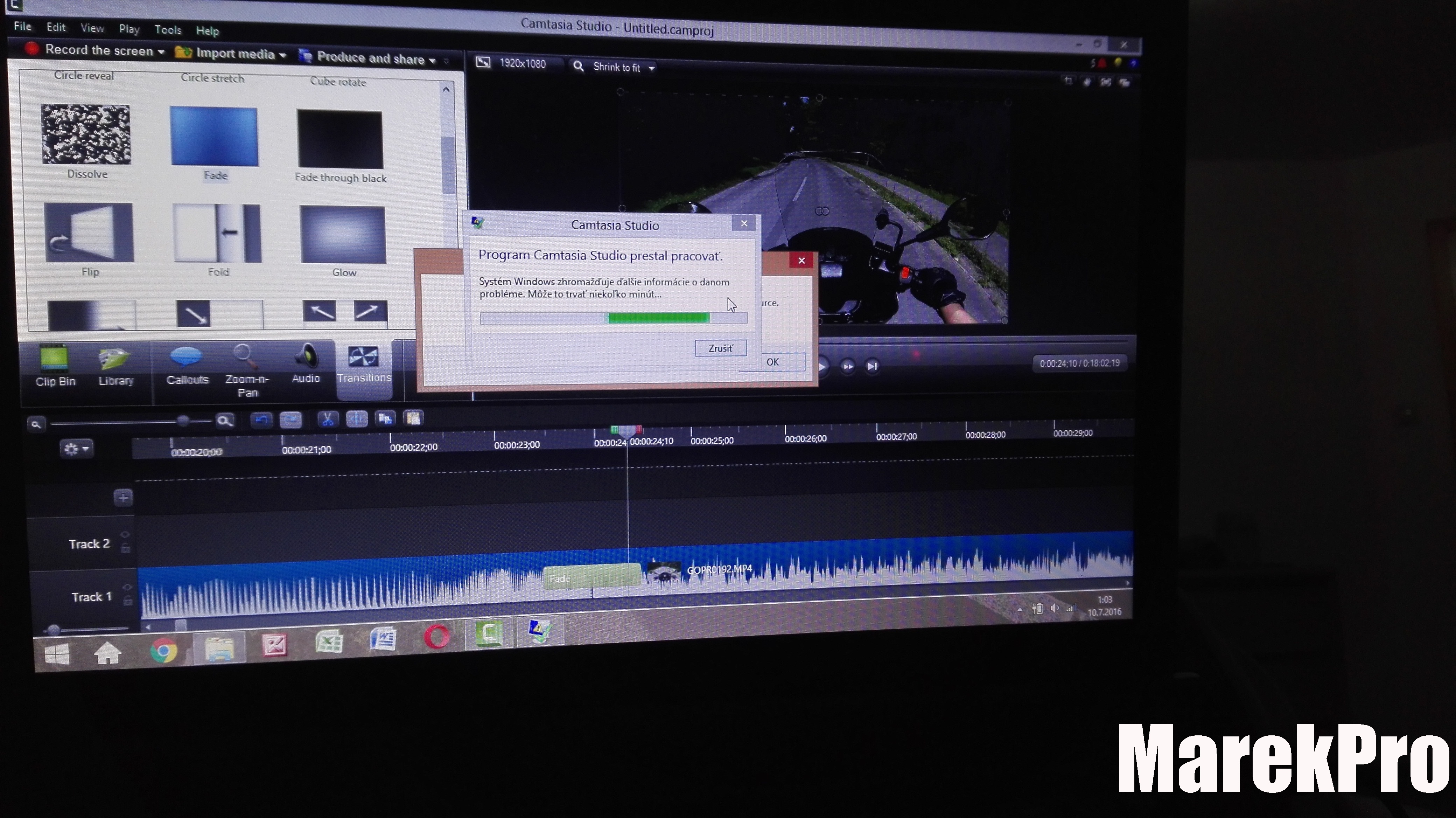Open the Audio tool panel
Viewport: 1456px width, 818px height.
[x=306, y=365]
